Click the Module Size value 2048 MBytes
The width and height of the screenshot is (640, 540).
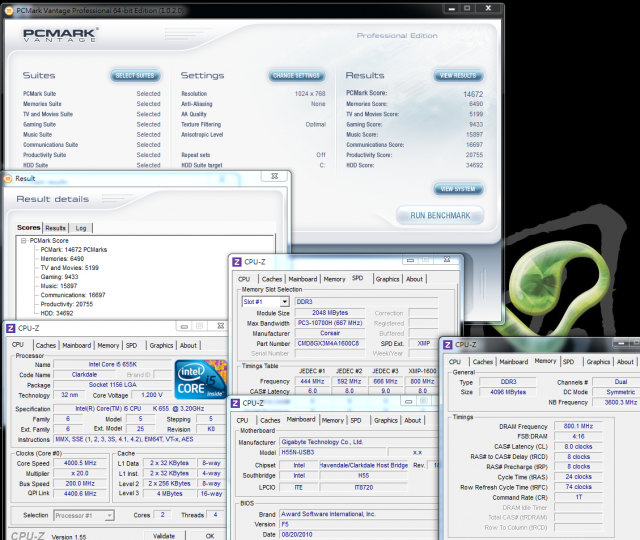coord(330,313)
